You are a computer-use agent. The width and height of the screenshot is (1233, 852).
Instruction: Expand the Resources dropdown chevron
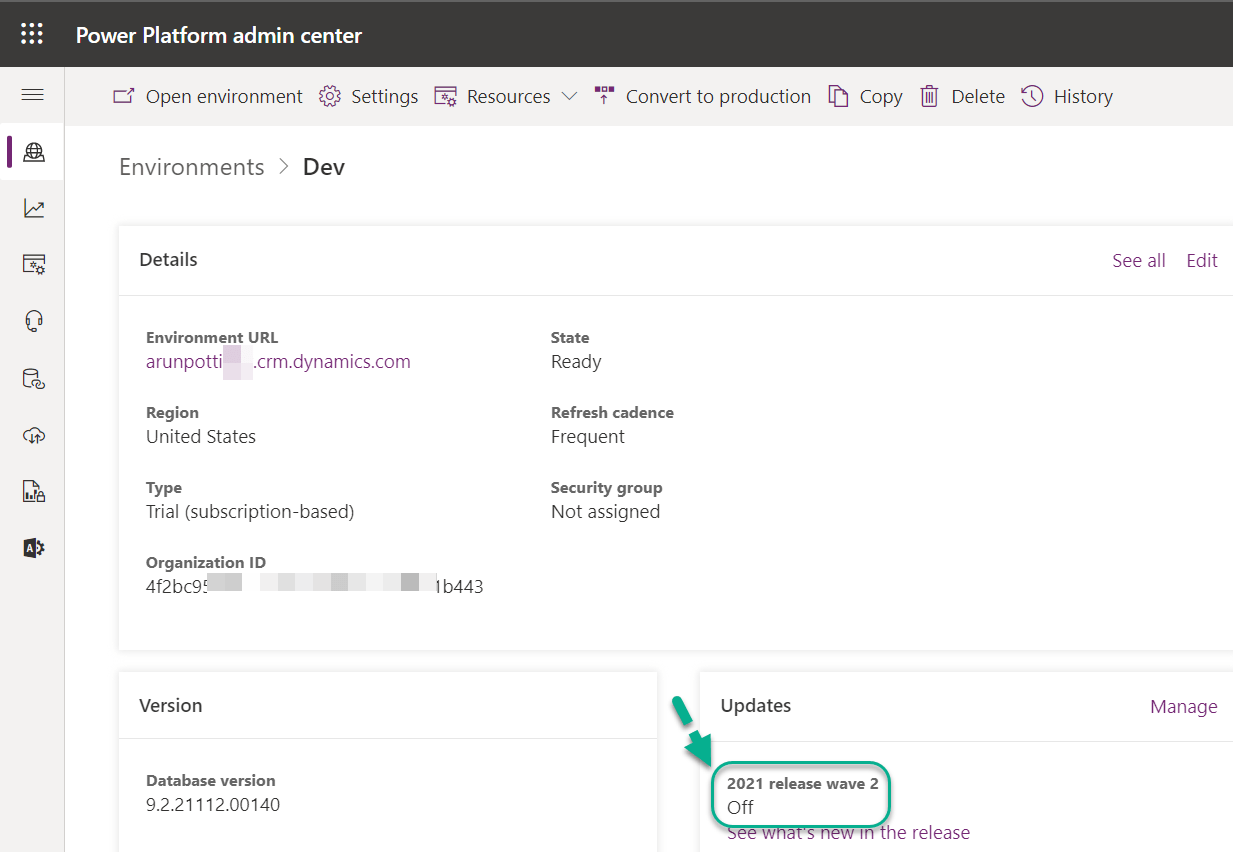point(569,96)
